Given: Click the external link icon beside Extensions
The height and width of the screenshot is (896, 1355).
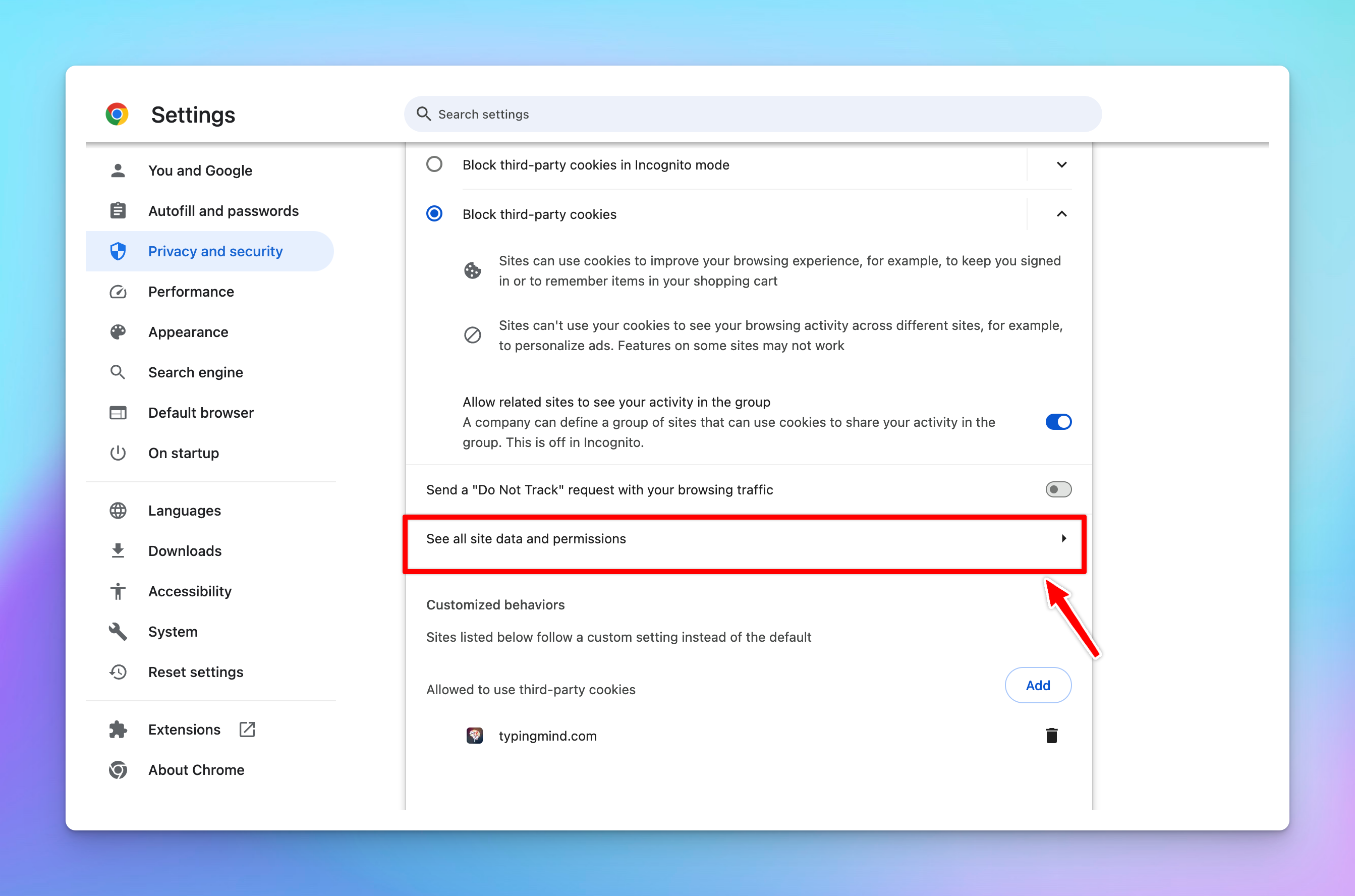Looking at the screenshot, I should (x=247, y=730).
